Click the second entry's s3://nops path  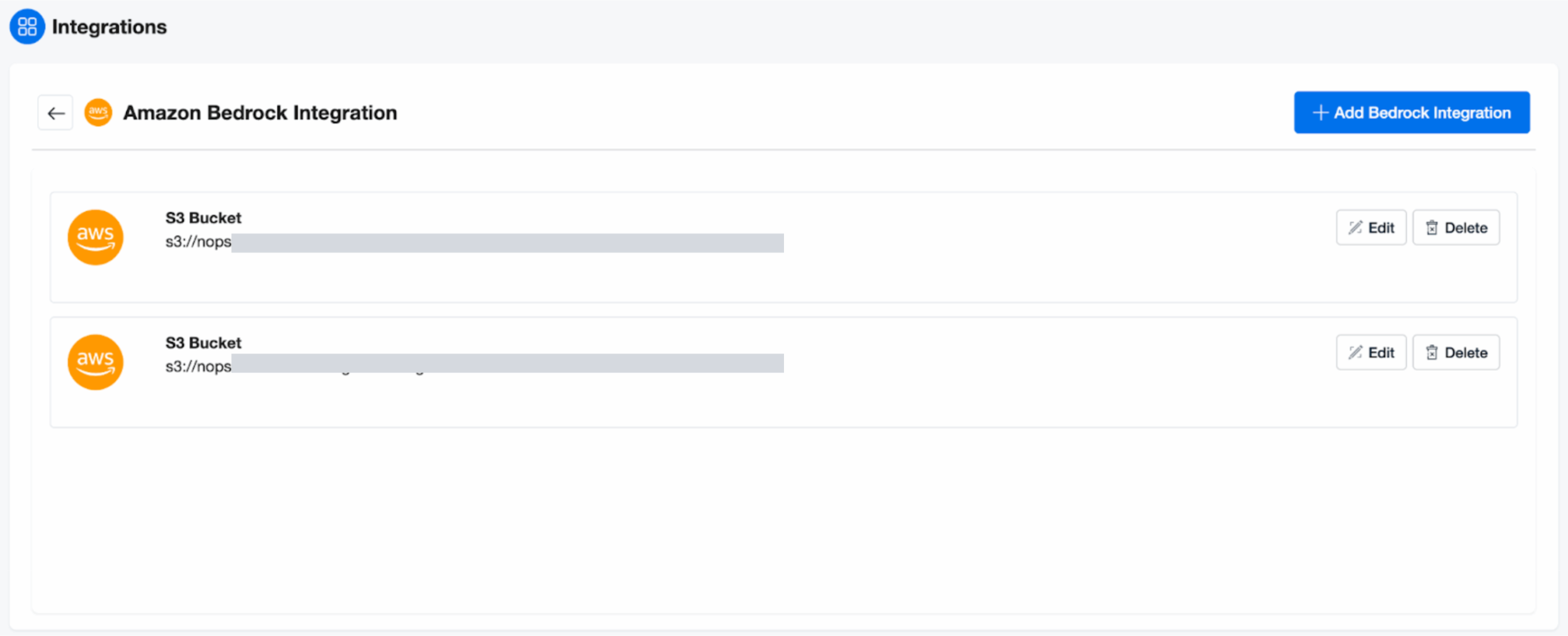pyautogui.click(x=198, y=366)
